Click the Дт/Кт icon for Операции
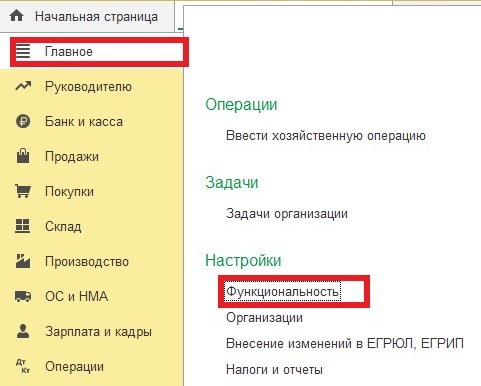Viewport: 481px width, 386px height. (x=23, y=366)
